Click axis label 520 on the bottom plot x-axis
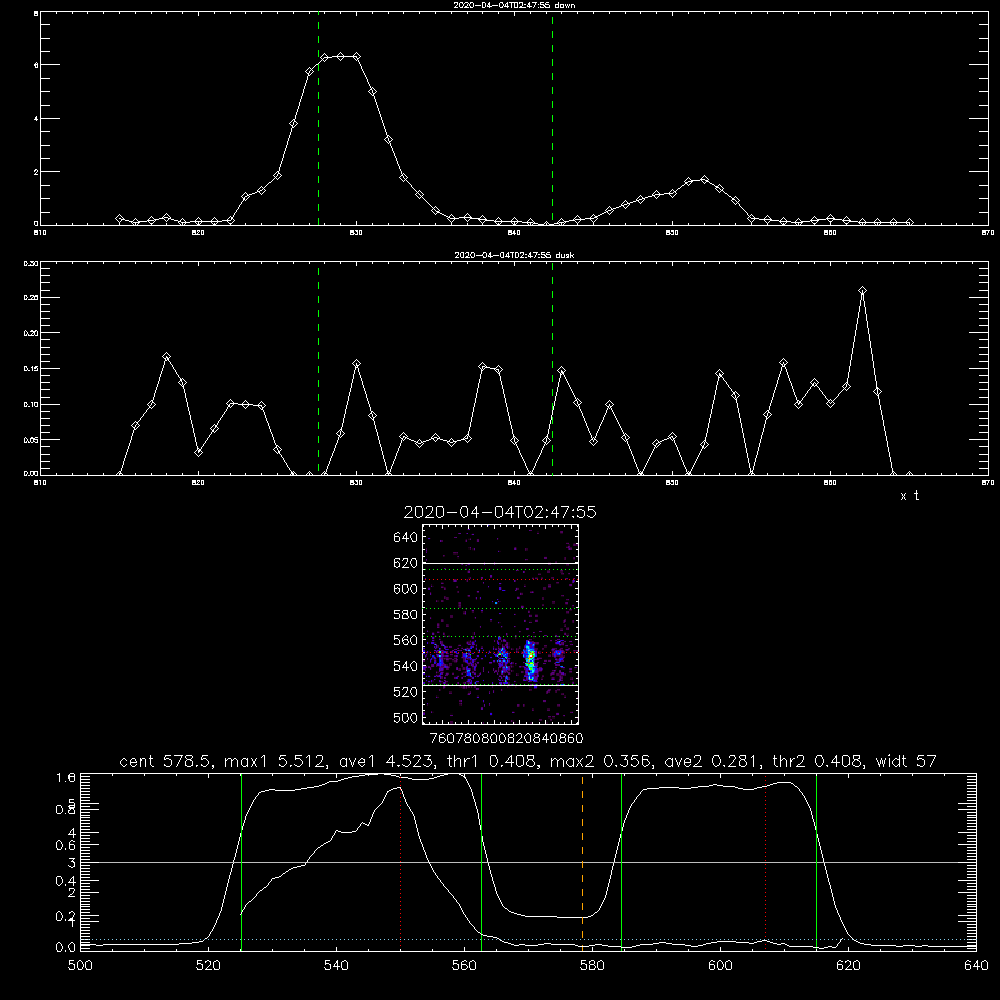Screen dimensions: 1000x1000 pyautogui.click(x=208, y=966)
